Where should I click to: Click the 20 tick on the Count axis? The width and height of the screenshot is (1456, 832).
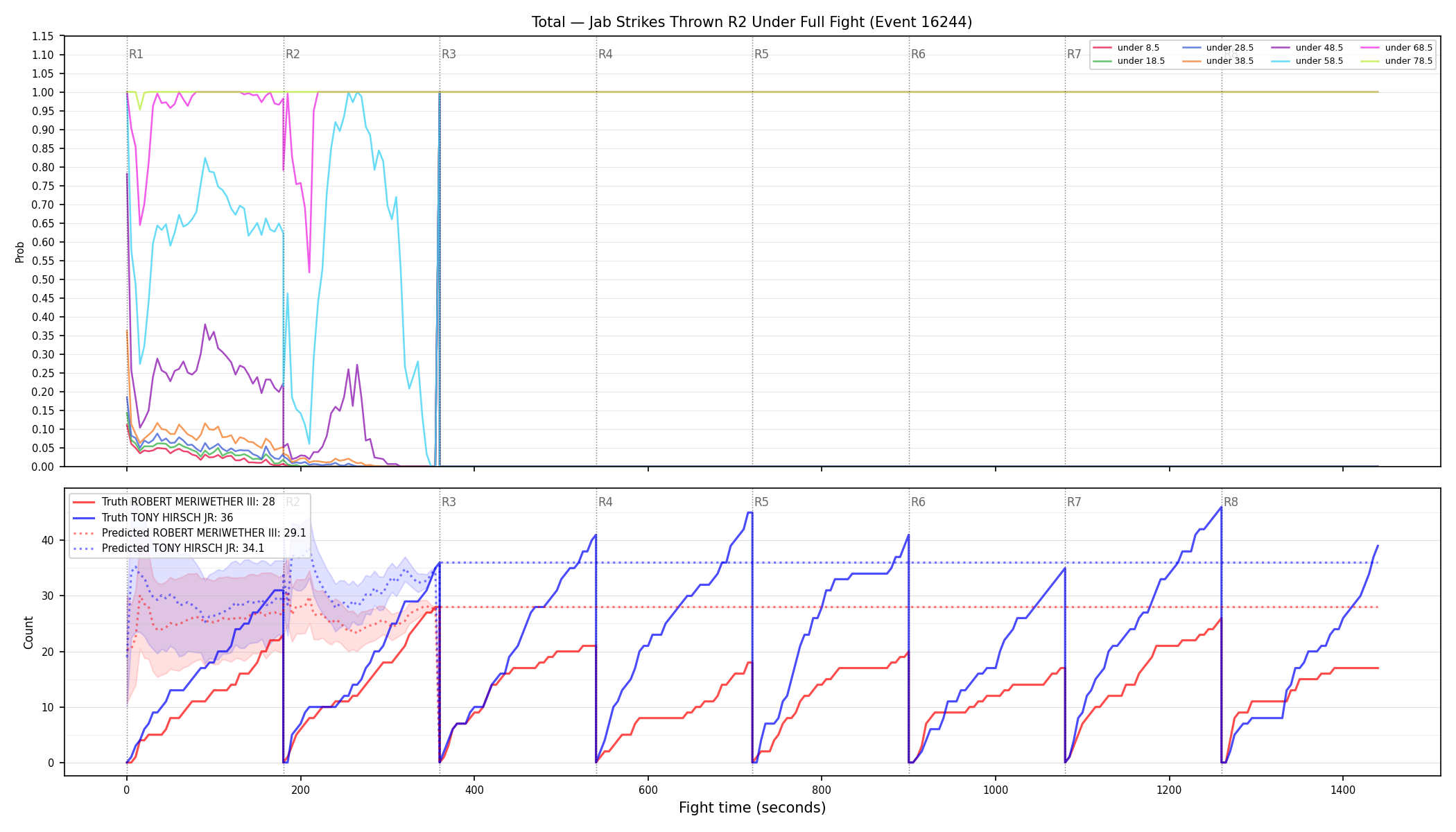(x=49, y=652)
